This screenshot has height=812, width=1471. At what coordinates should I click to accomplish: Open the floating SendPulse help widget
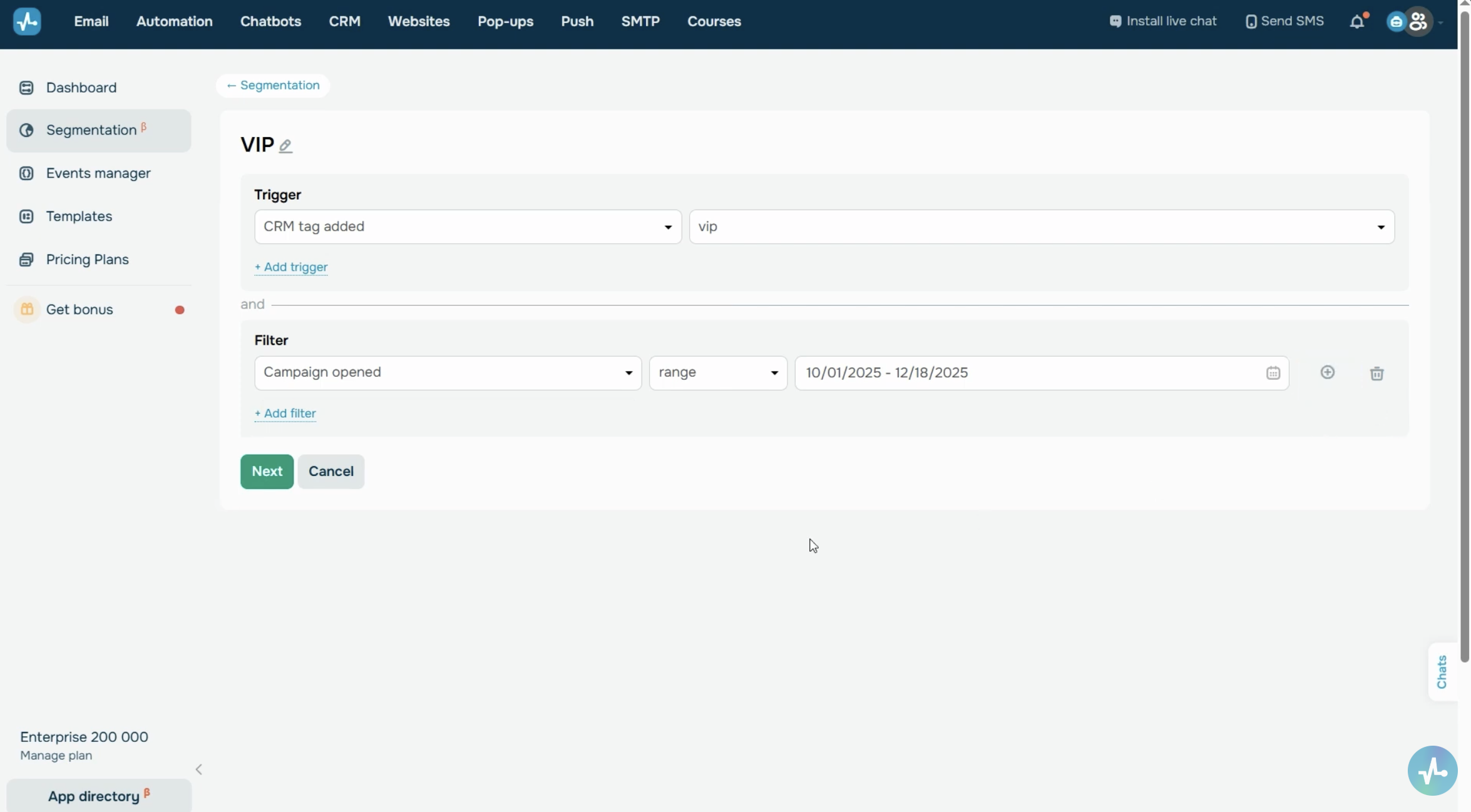point(1432,770)
